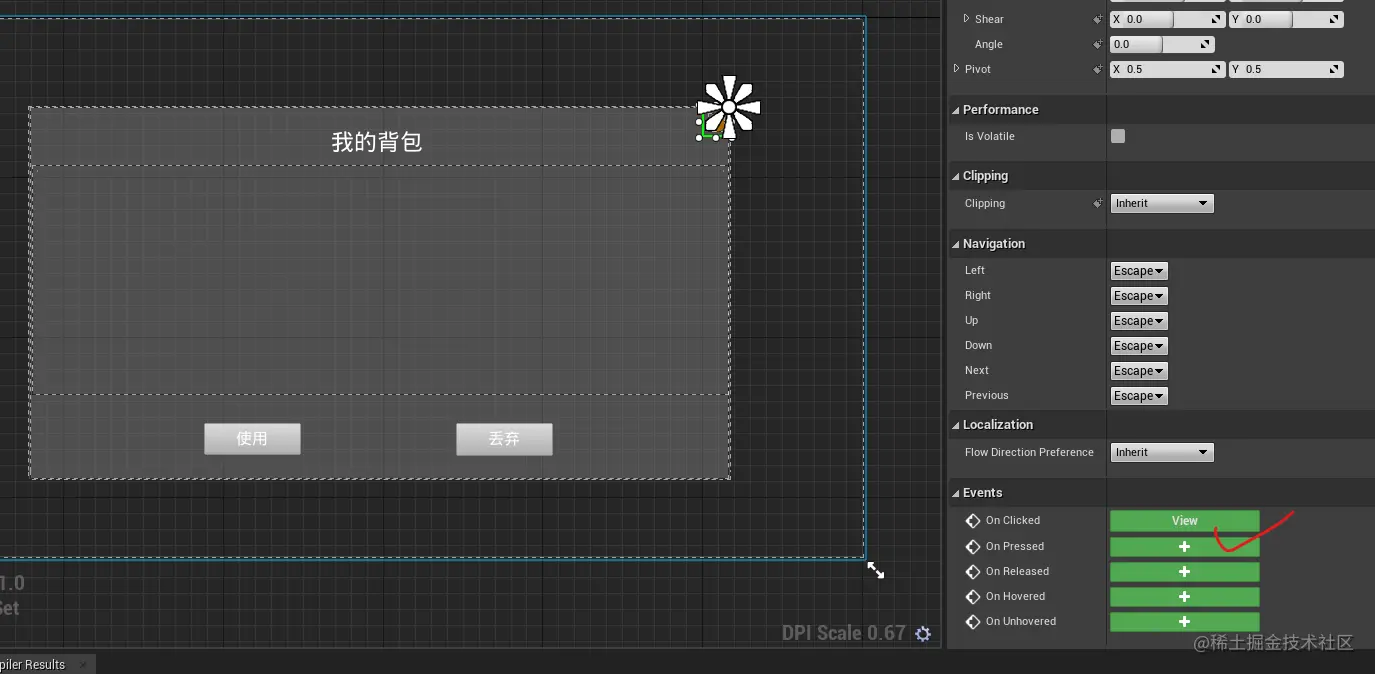Click the flower-shaped anchor medallion
The width and height of the screenshot is (1375, 674).
coord(729,107)
